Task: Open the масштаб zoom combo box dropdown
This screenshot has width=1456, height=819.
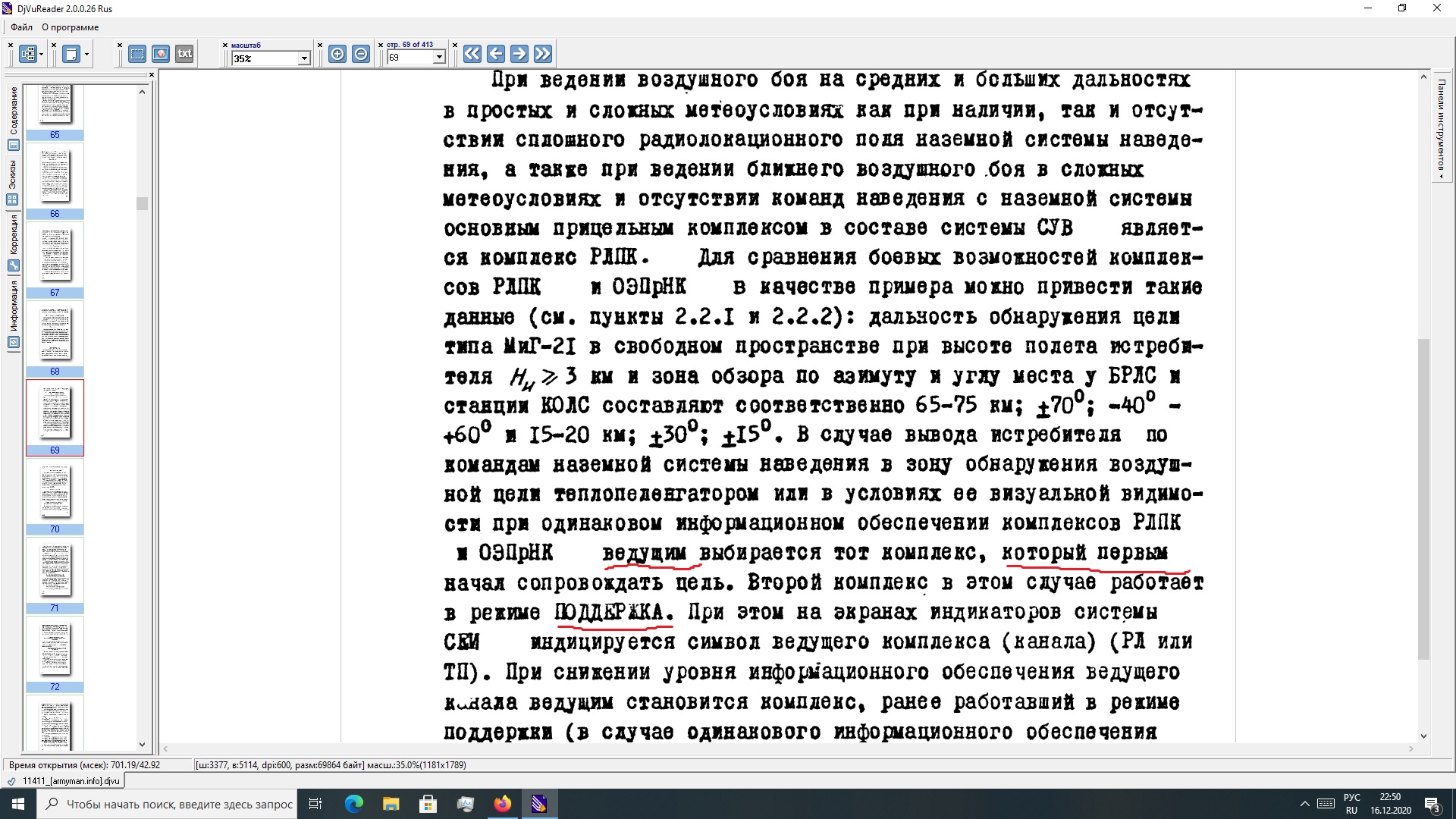Action: [304, 58]
